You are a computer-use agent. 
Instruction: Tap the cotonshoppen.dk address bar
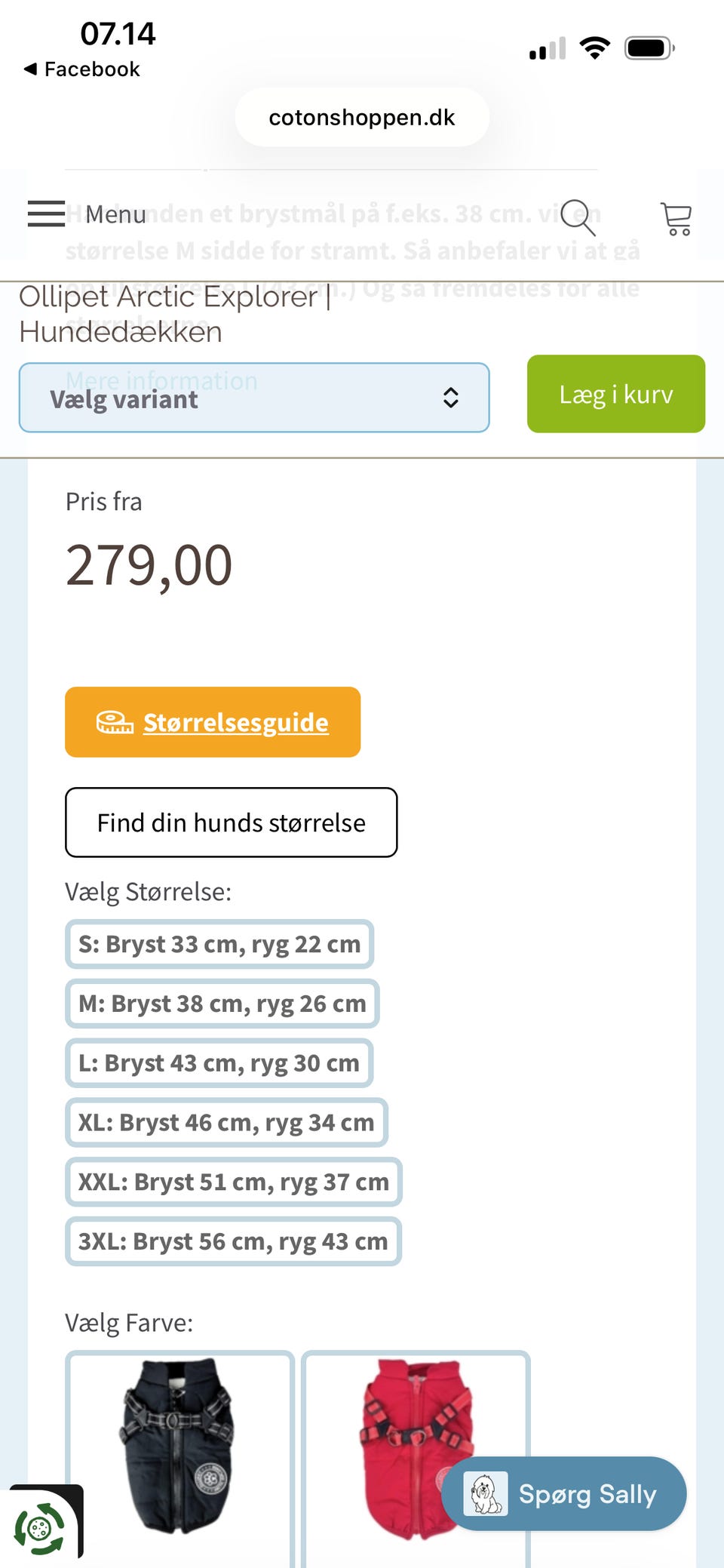(x=362, y=118)
